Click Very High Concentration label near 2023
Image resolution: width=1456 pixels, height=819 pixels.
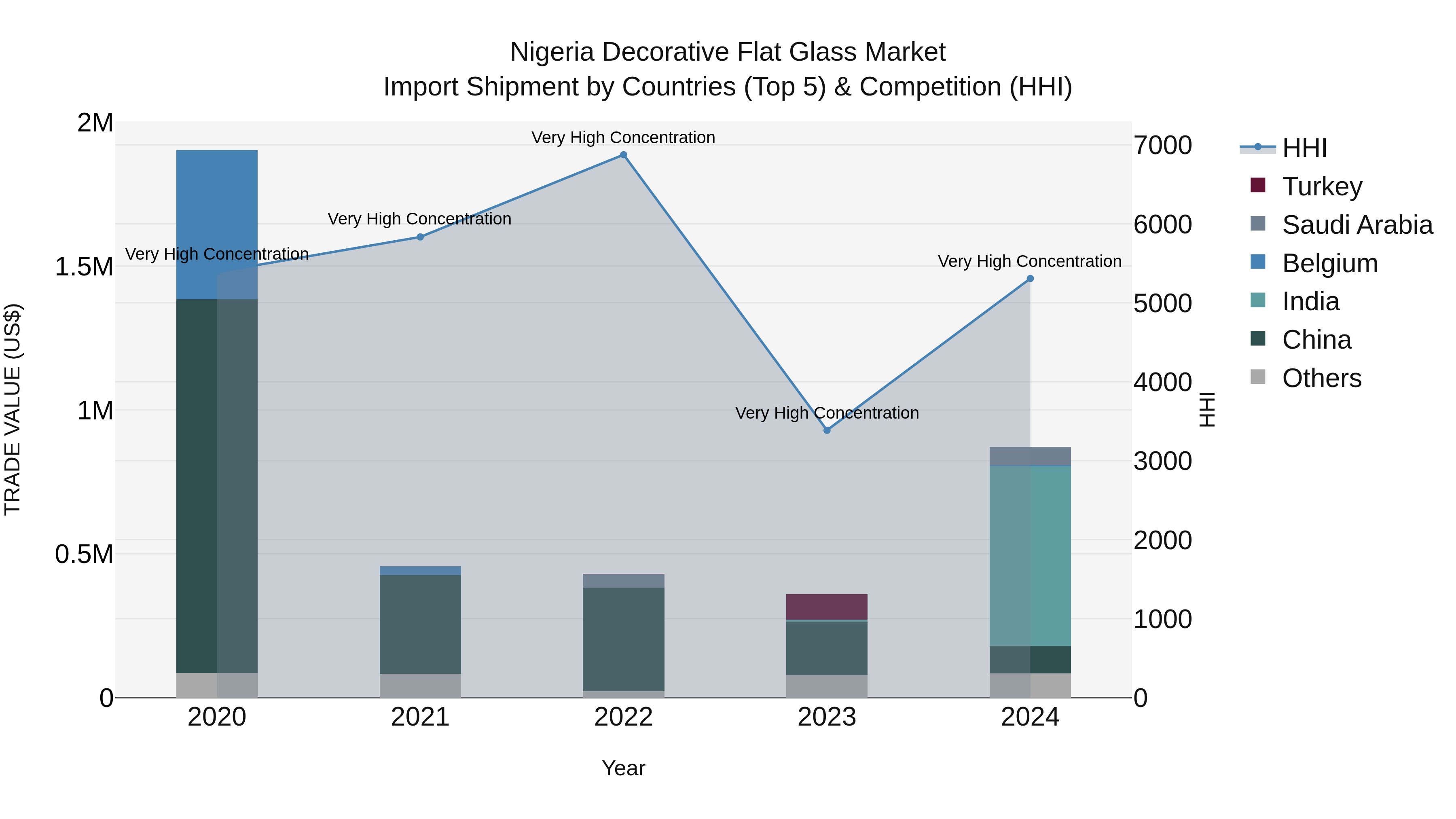(x=827, y=413)
